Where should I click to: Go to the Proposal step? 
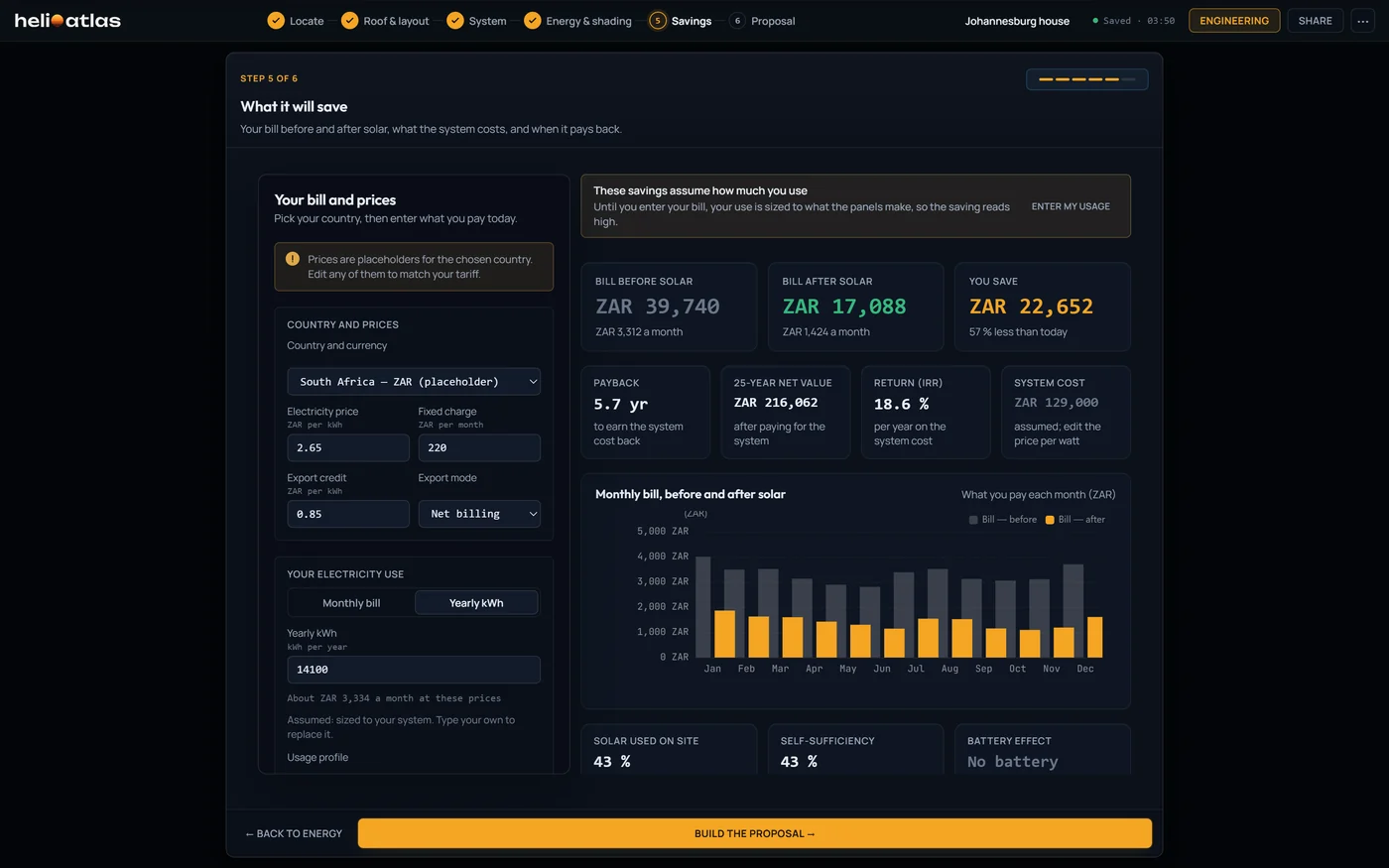tap(762, 21)
